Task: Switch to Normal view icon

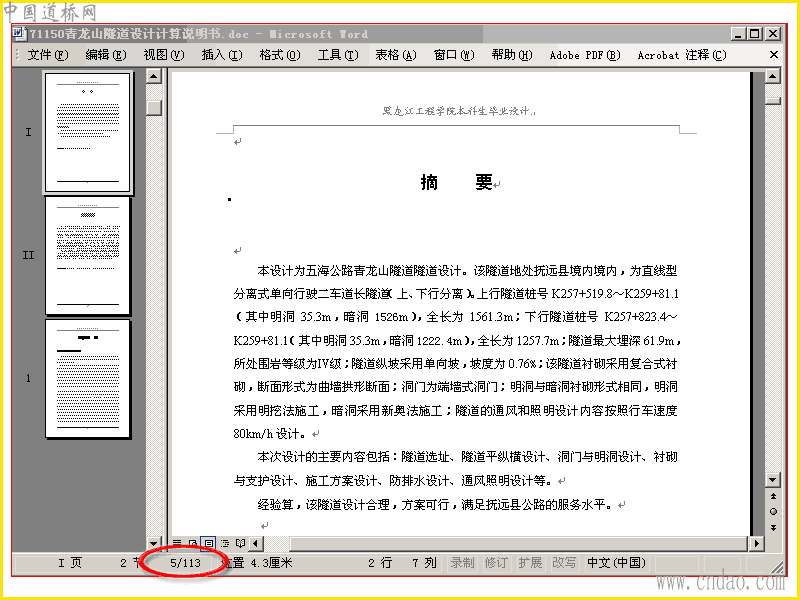Action: click(177, 543)
